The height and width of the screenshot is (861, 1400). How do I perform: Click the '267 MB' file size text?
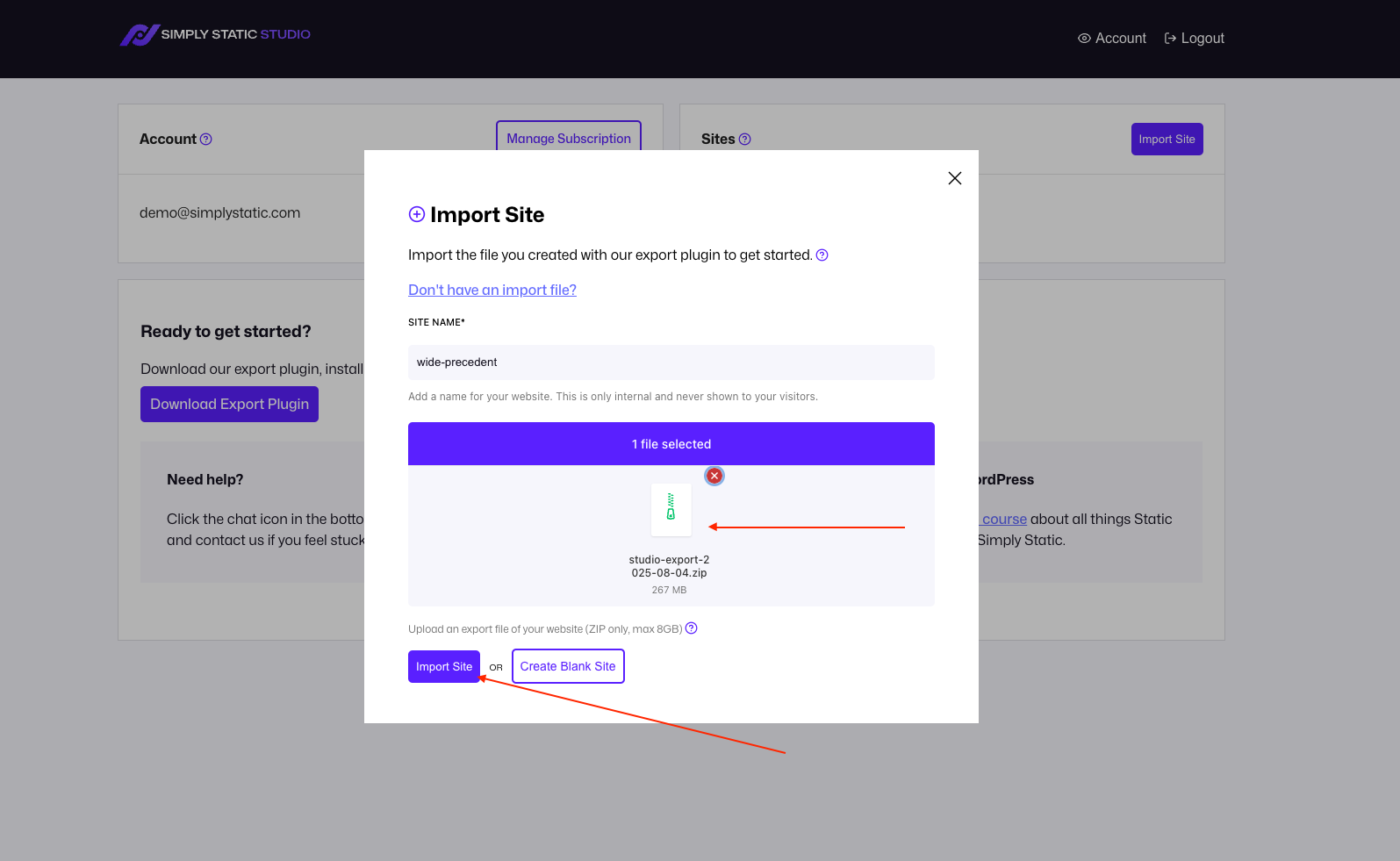pyautogui.click(x=669, y=591)
